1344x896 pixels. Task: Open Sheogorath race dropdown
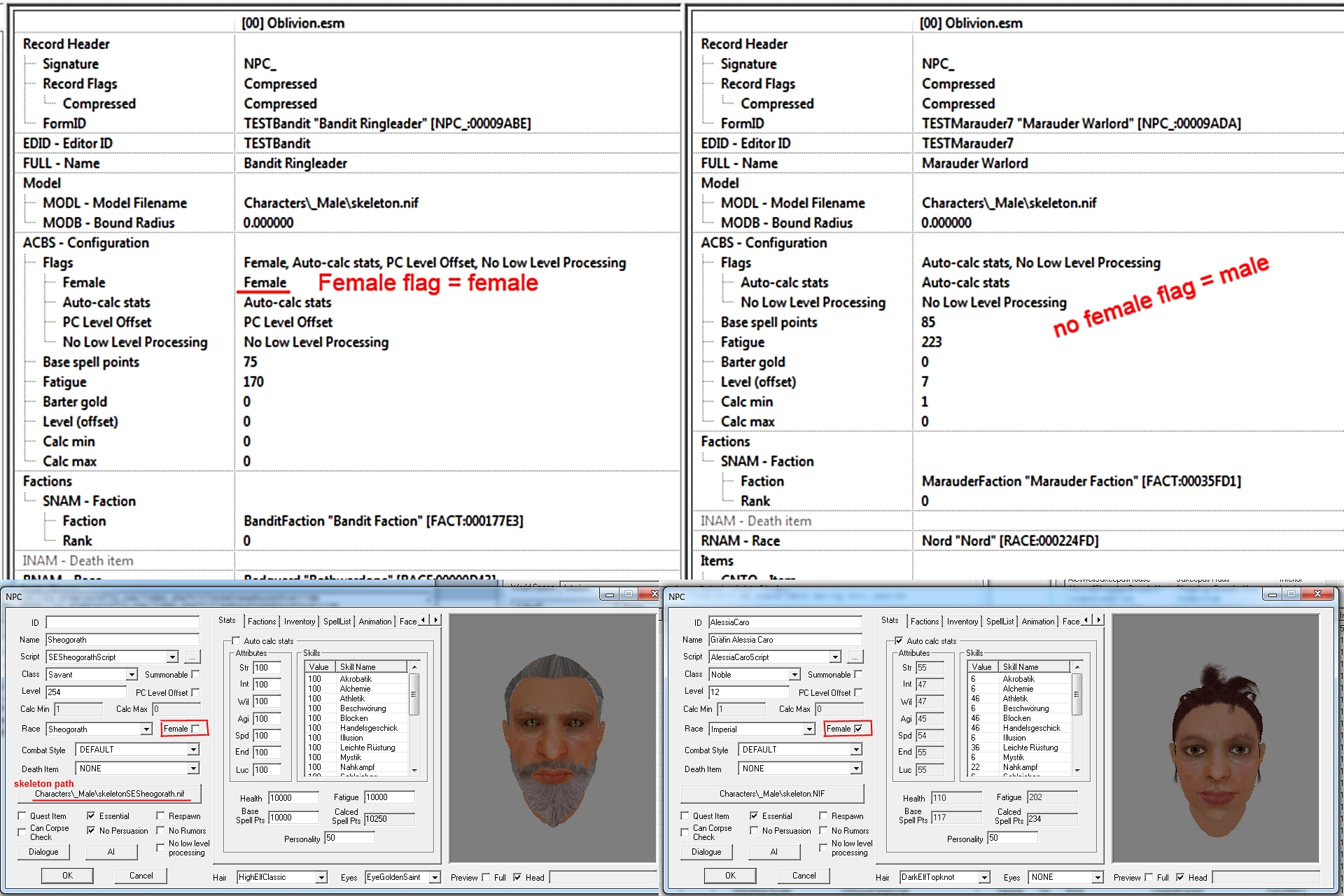(x=146, y=729)
